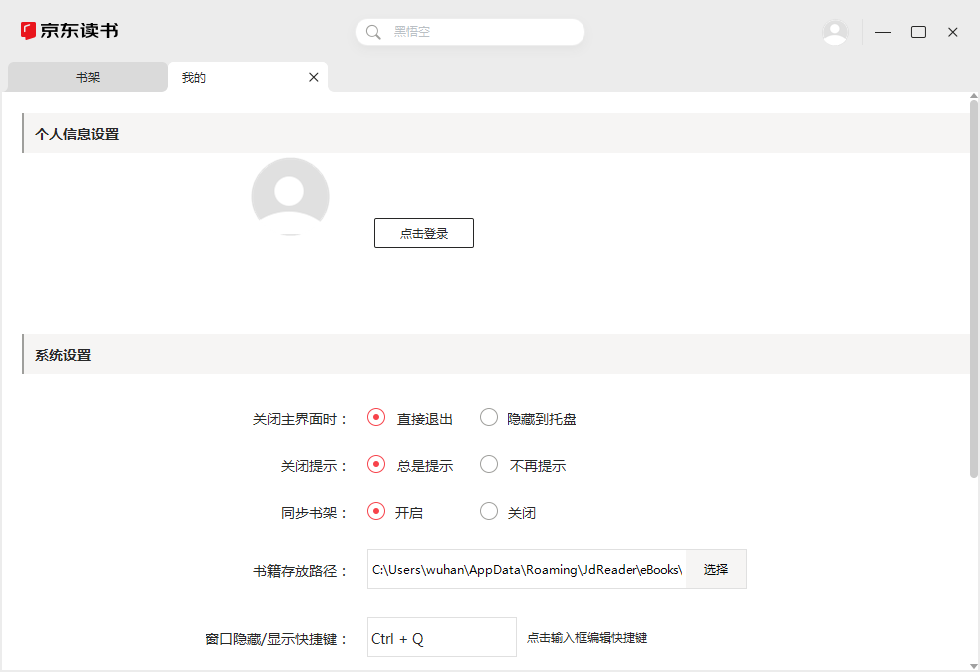Select 总是提示 radio option

point(376,464)
